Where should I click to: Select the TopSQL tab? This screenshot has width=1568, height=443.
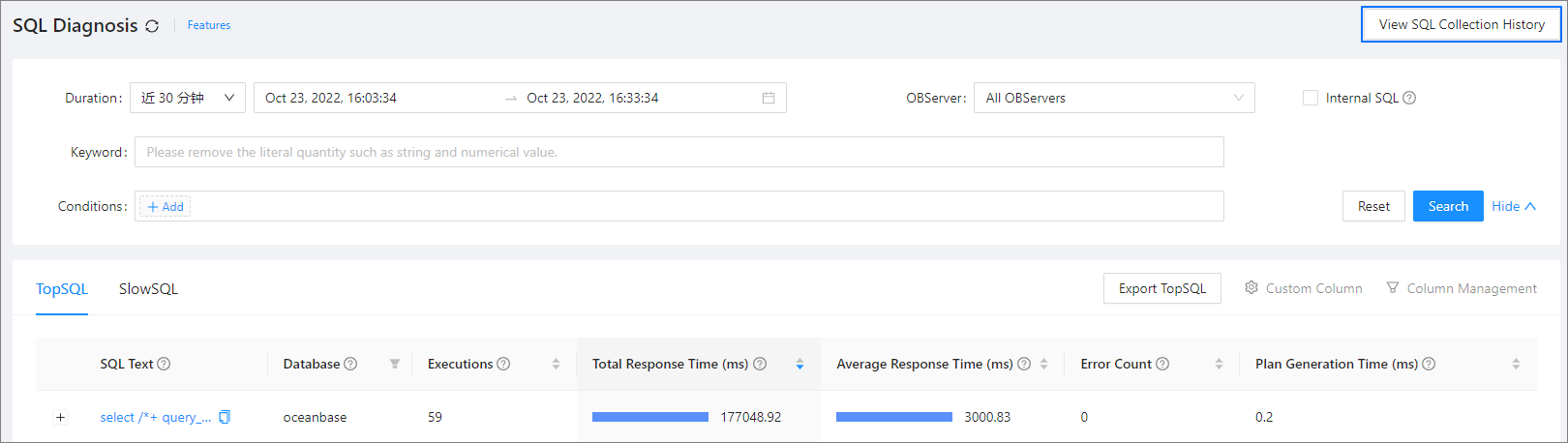coord(62,288)
